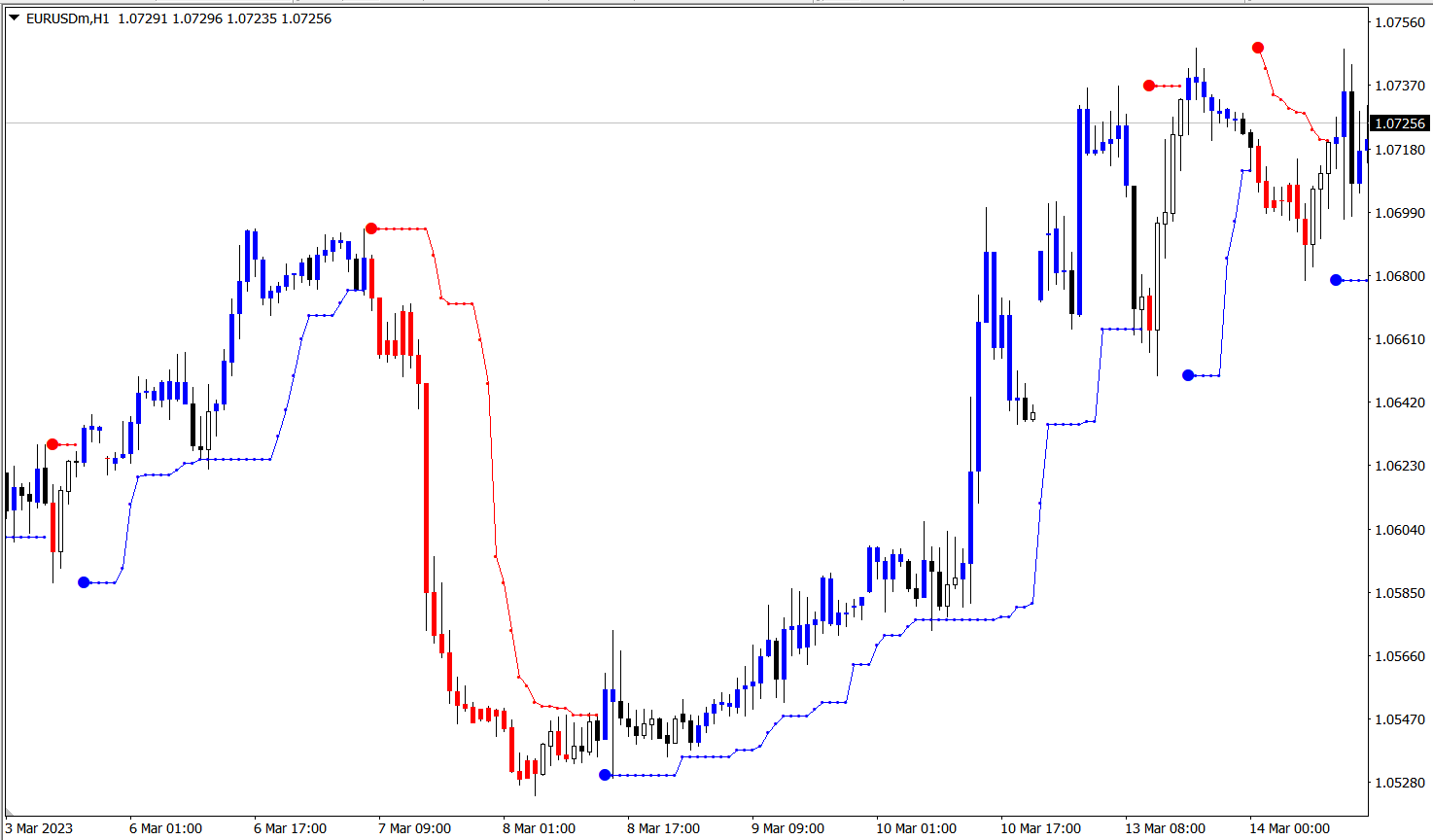Click the 1.06230 price axis label

(x=1400, y=466)
